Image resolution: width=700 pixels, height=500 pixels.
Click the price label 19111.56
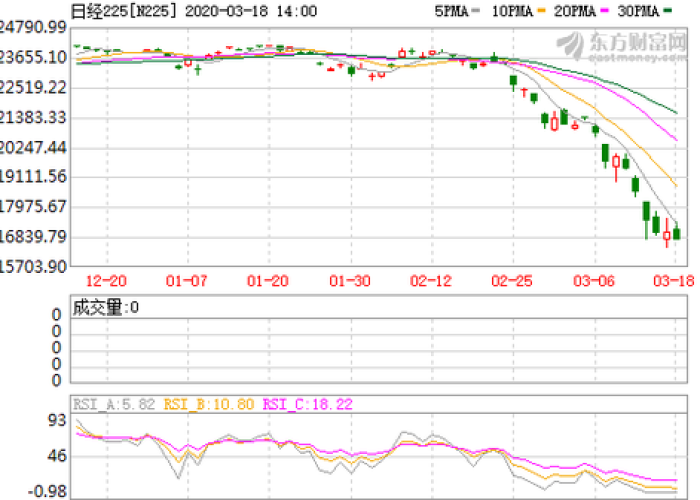coord(33,177)
